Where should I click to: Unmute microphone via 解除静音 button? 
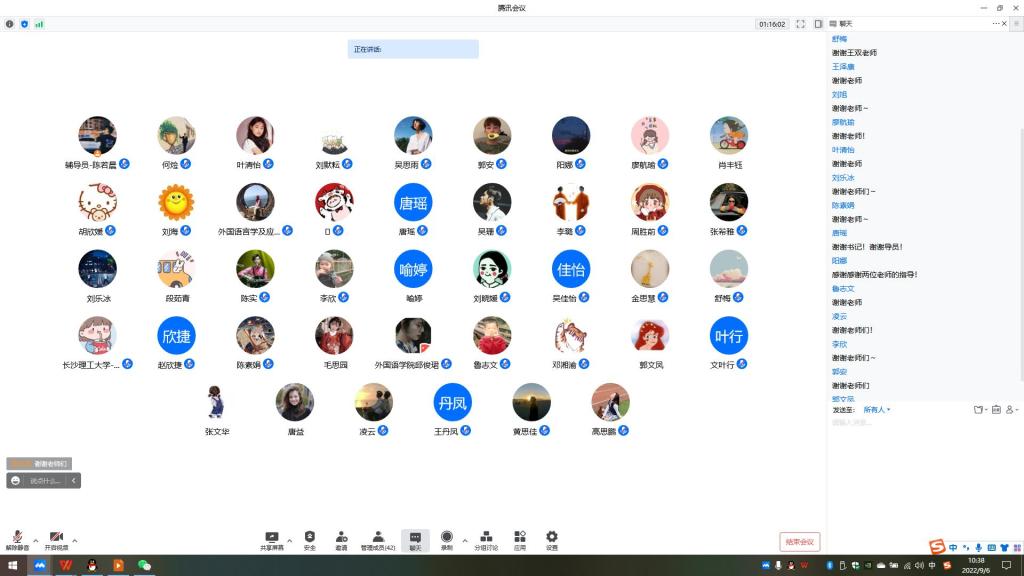17,540
